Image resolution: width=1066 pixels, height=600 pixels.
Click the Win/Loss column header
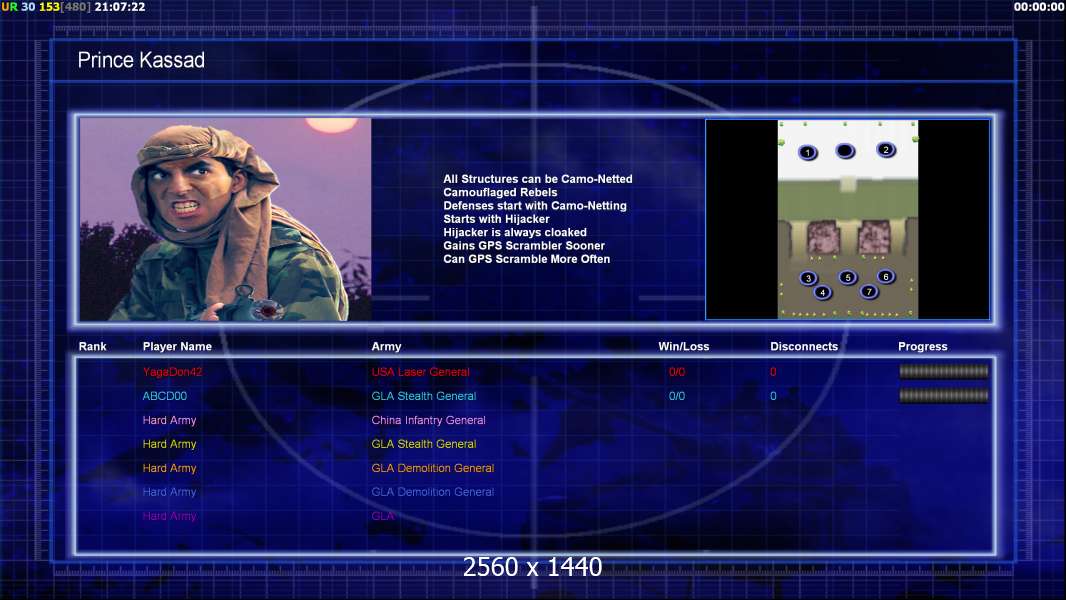(683, 347)
